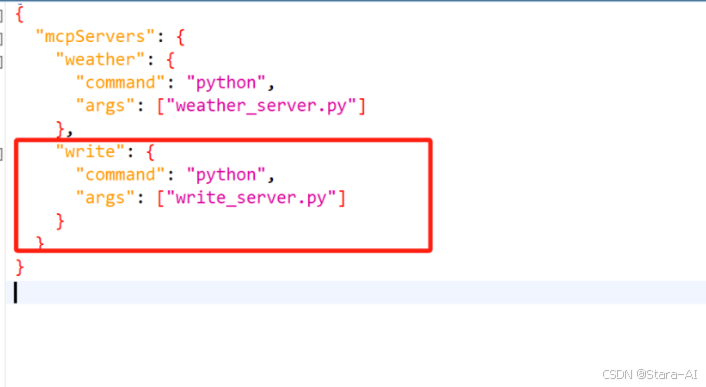
Task: Click "python" value in the write block
Action: 226,175
